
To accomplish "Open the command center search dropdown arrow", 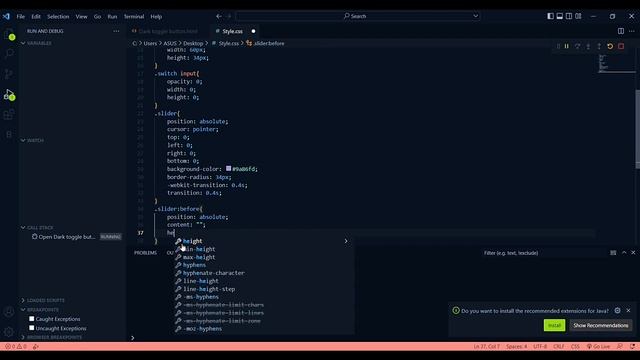I will [x=476, y=16].
